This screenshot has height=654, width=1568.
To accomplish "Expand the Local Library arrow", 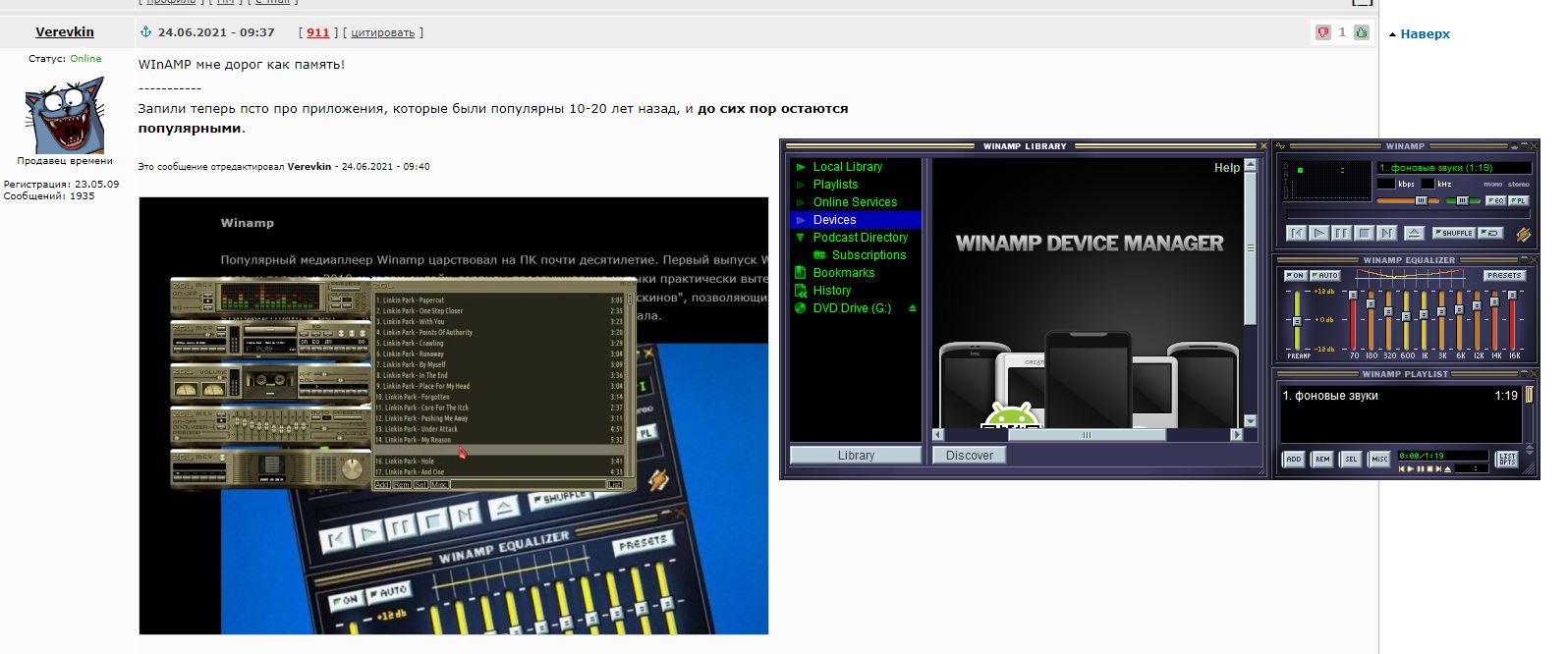I will 801,167.
